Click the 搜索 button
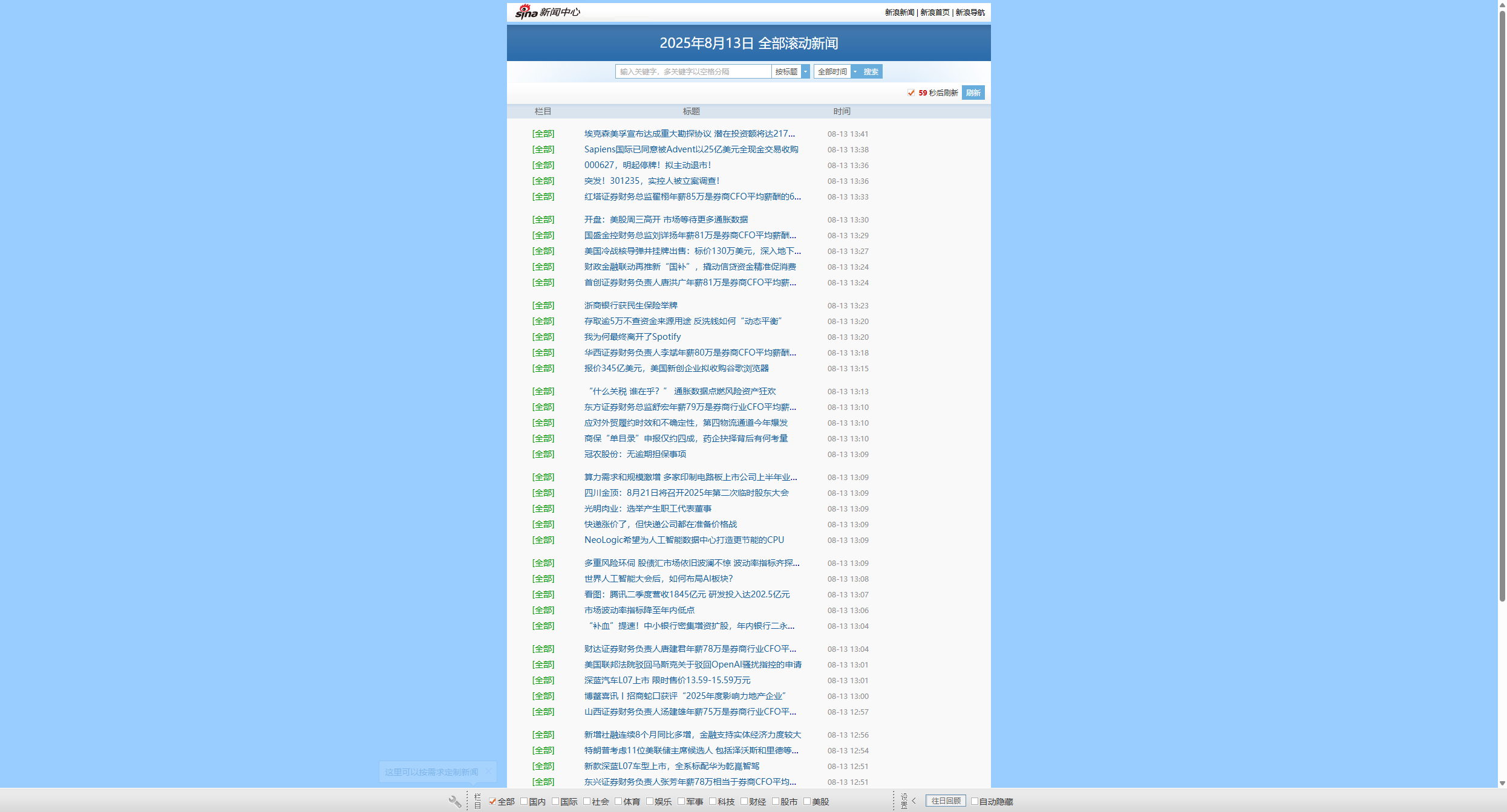The image size is (1507, 812). click(x=871, y=71)
